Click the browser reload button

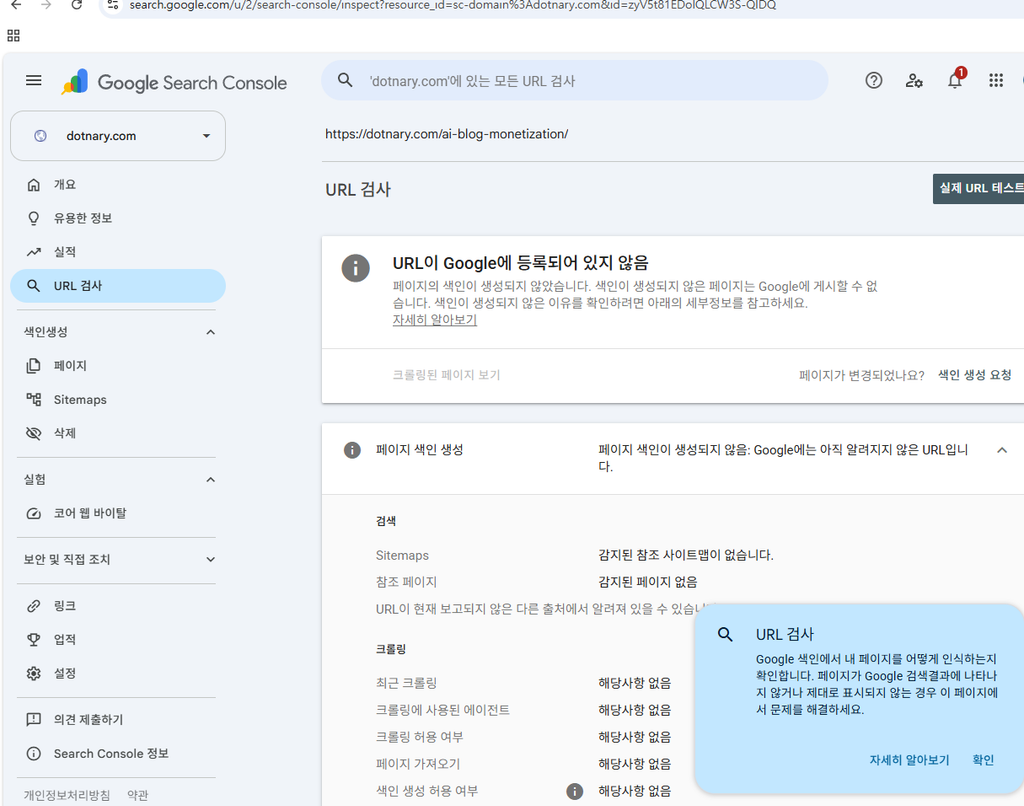[x=76, y=5]
